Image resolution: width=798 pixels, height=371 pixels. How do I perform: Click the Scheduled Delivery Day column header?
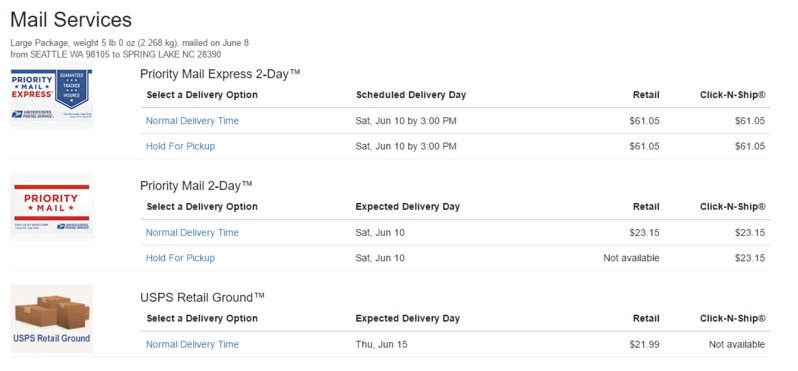point(411,95)
